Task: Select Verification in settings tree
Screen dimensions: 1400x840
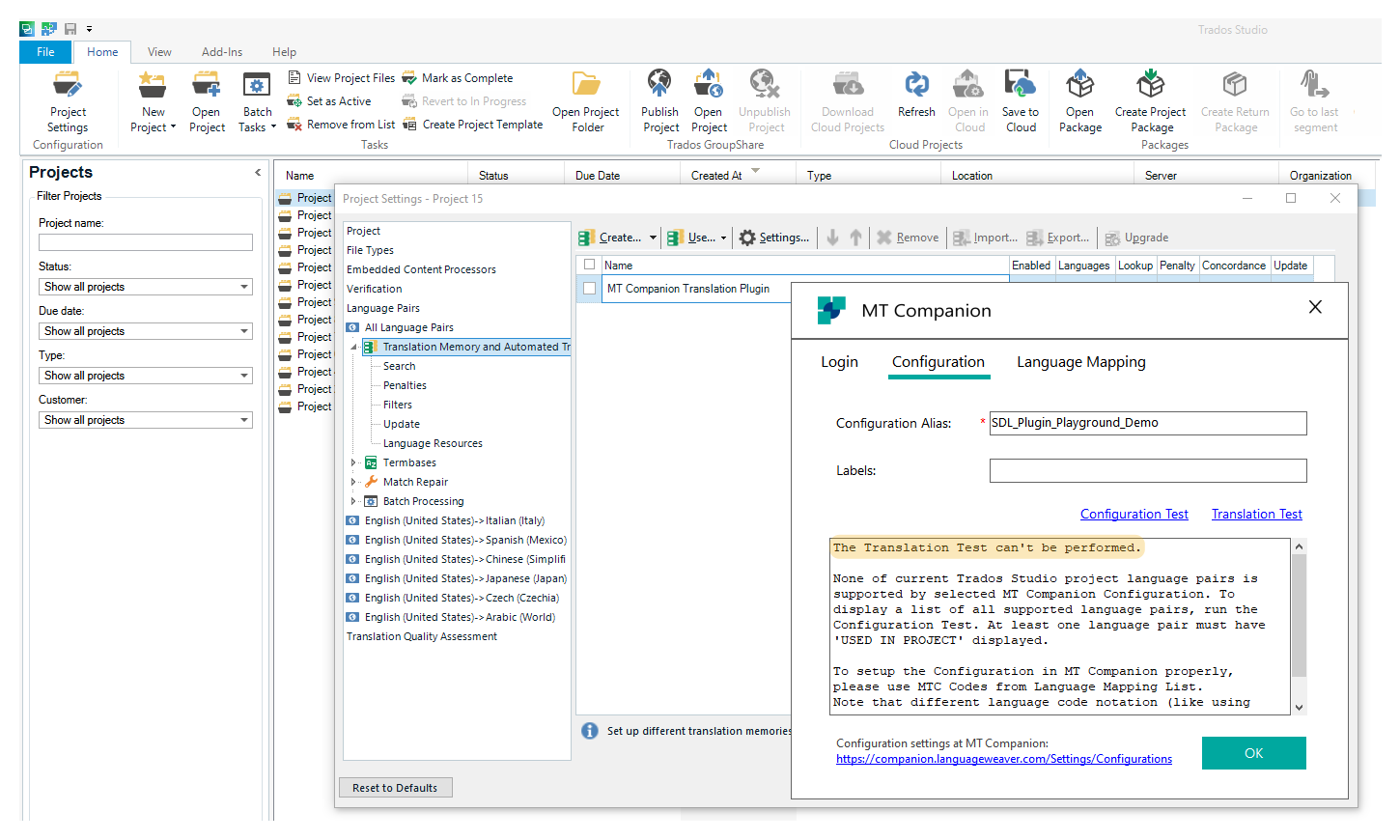Action: point(375,289)
